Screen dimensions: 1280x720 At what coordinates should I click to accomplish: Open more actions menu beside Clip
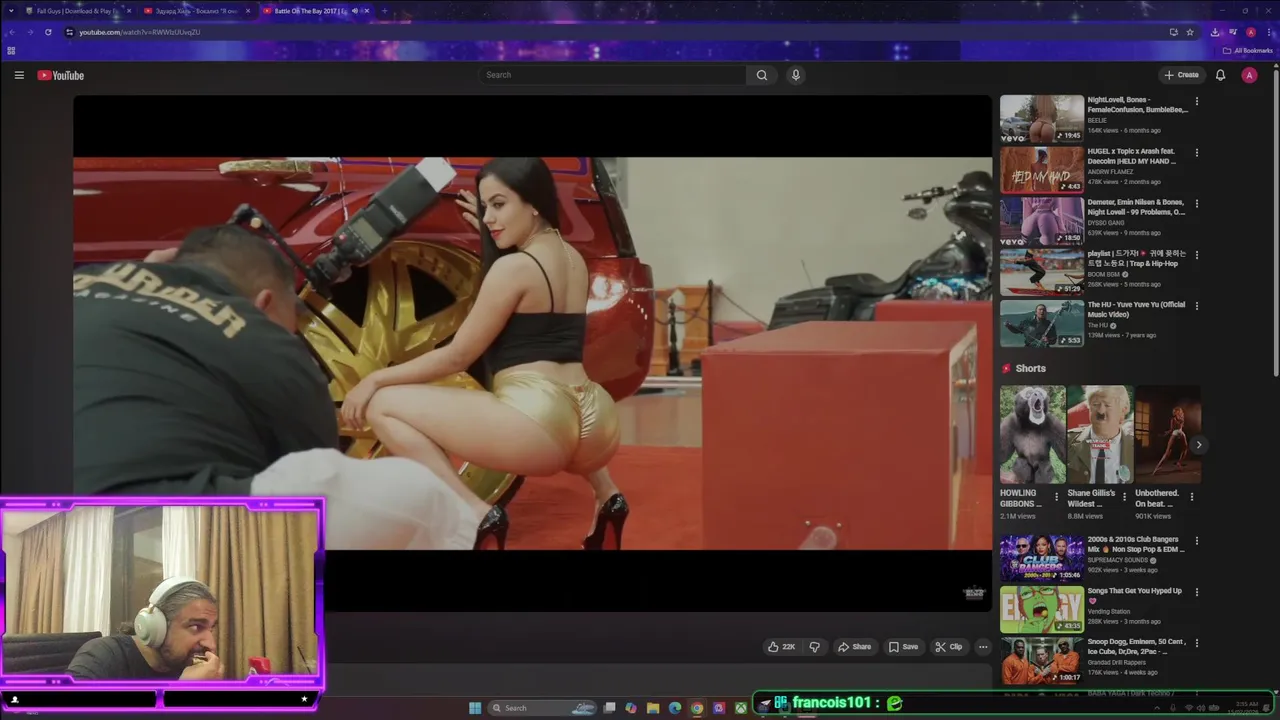coord(983,647)
